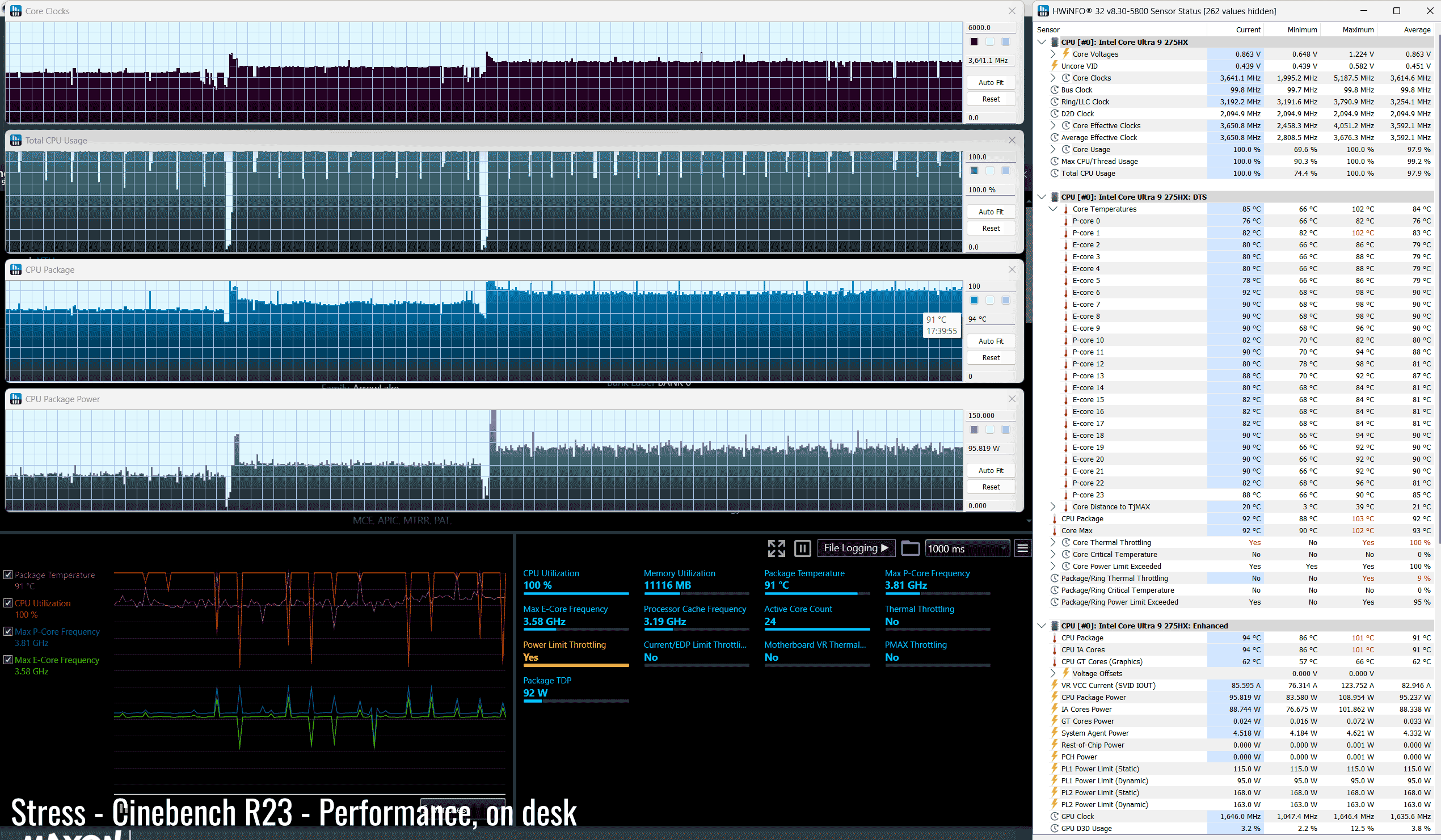
Task: Open the log folder icon
Action: (910, 548)
